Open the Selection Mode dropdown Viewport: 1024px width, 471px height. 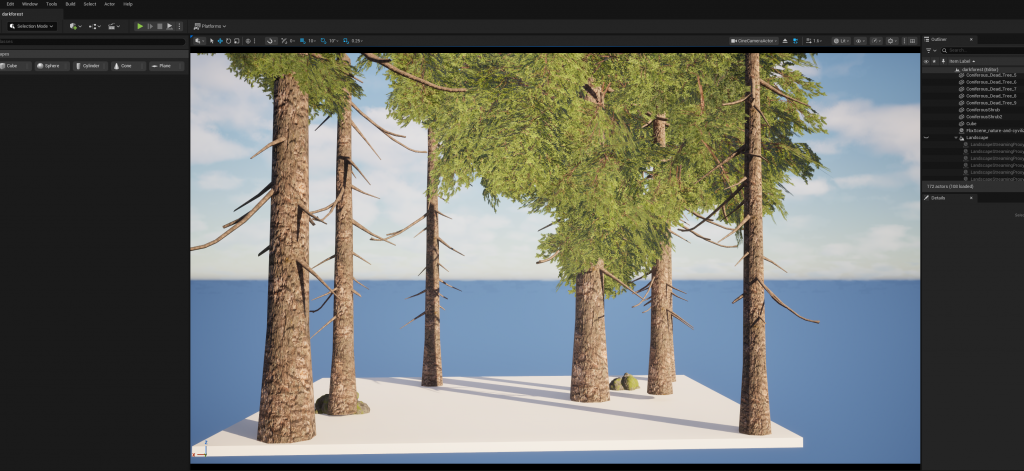(30, 26)
